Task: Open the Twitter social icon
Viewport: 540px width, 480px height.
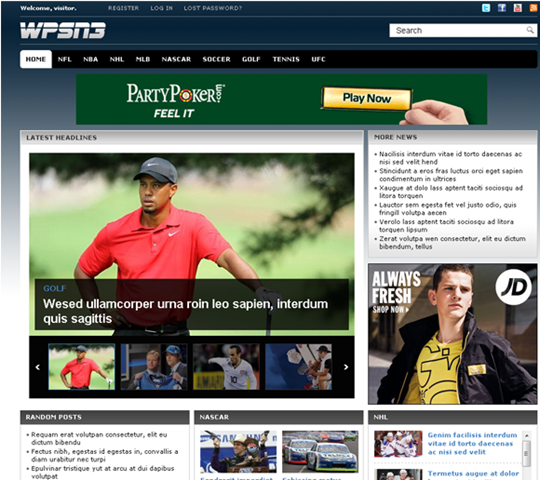Action: (486, 8)
